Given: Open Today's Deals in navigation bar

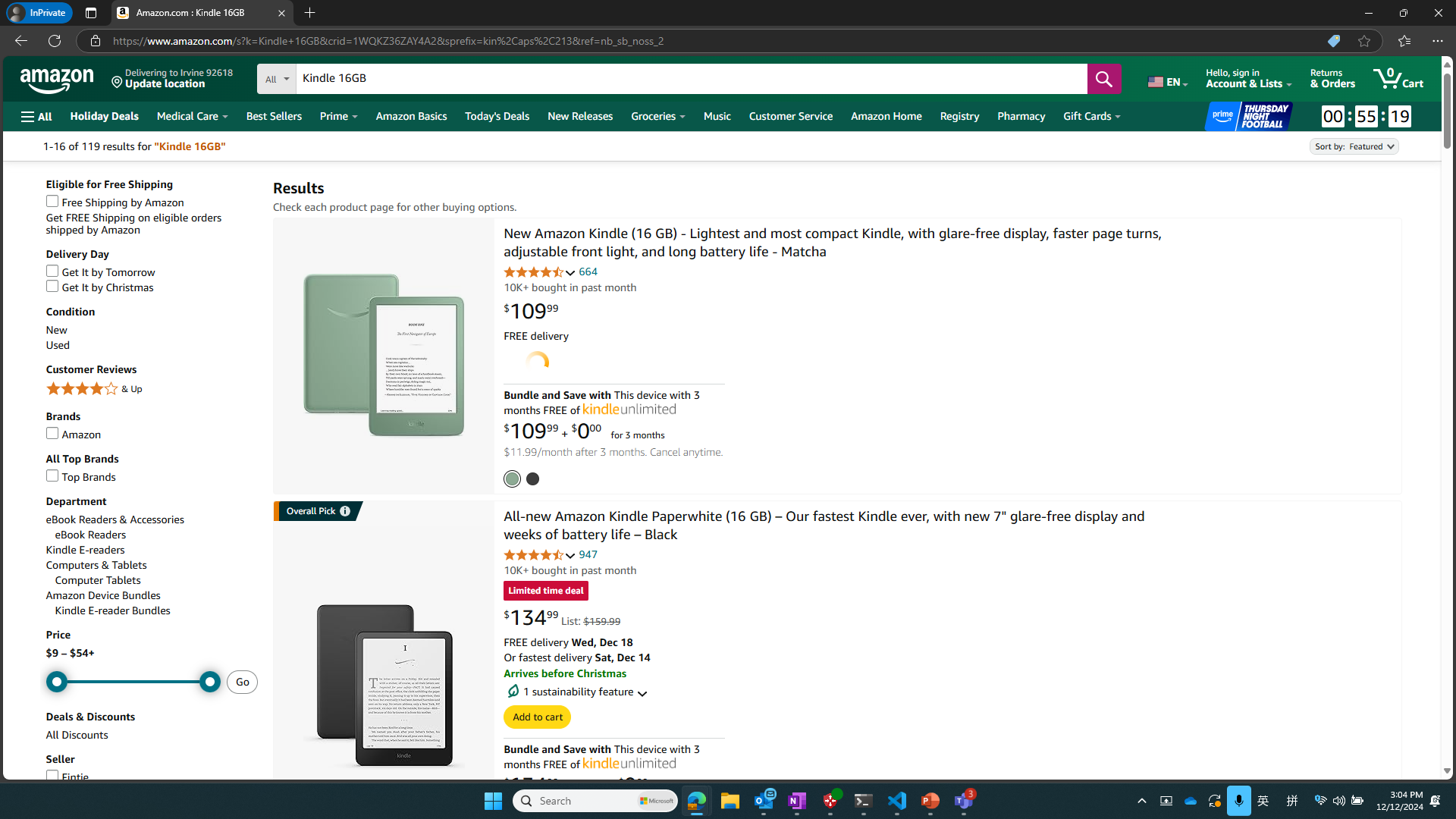Looking at the screenshot, I should coord(497,116).
